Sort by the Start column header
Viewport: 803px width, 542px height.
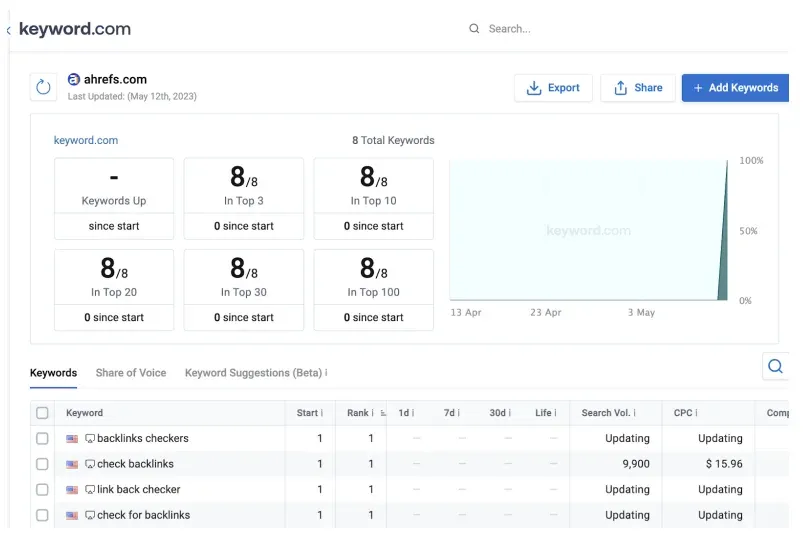(x=307, y=413)
